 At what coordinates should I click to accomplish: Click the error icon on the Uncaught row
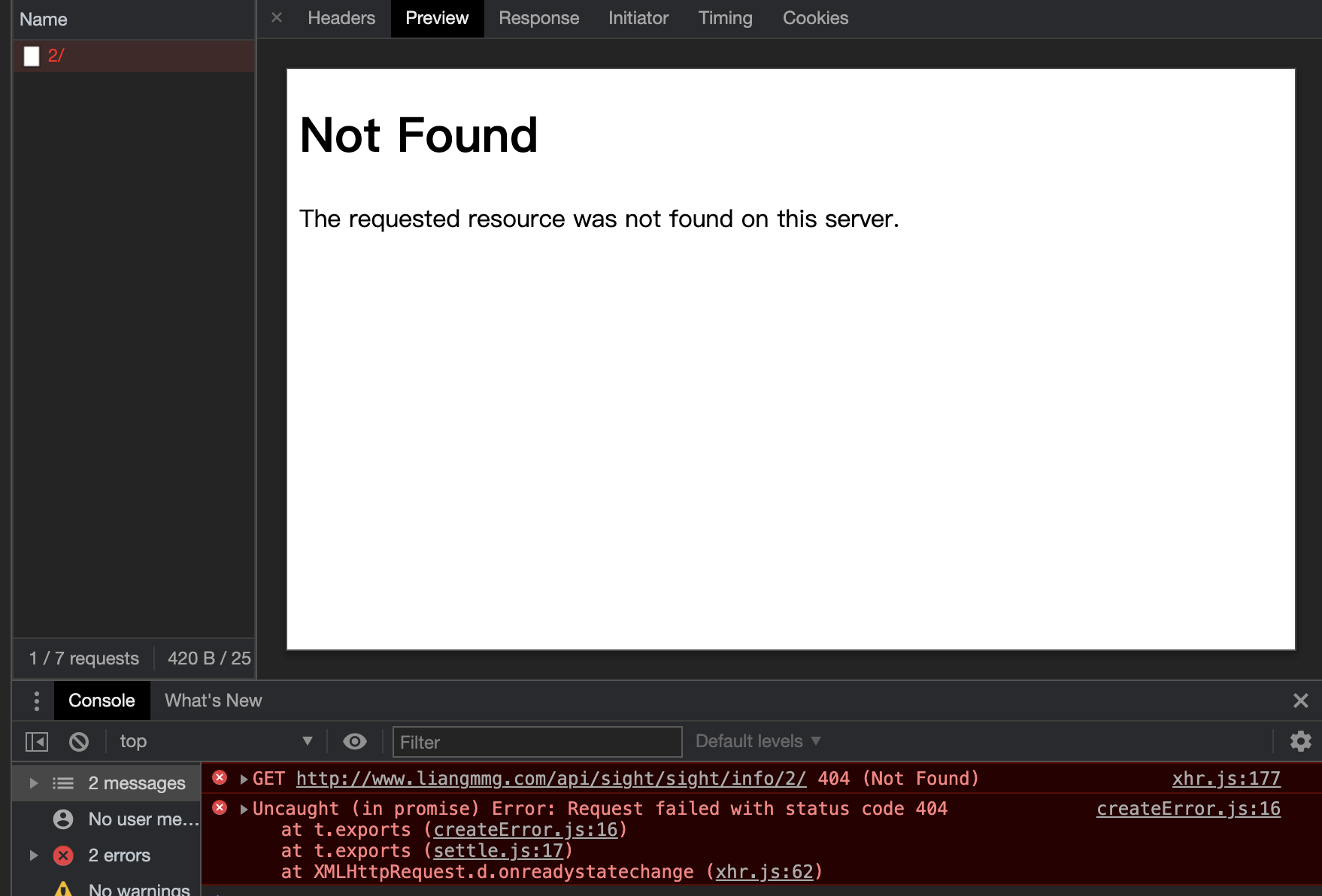click(220, 808)
